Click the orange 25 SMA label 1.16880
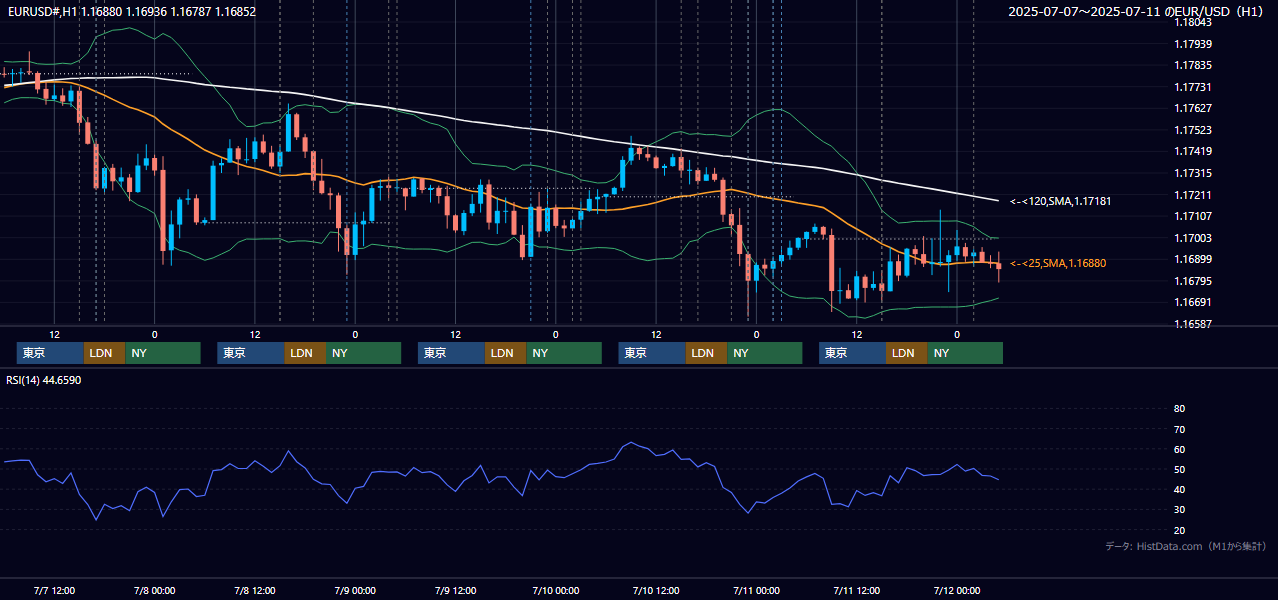Image resolution: width=1278 pixels, height=600 pixels. coord(1058,263)
